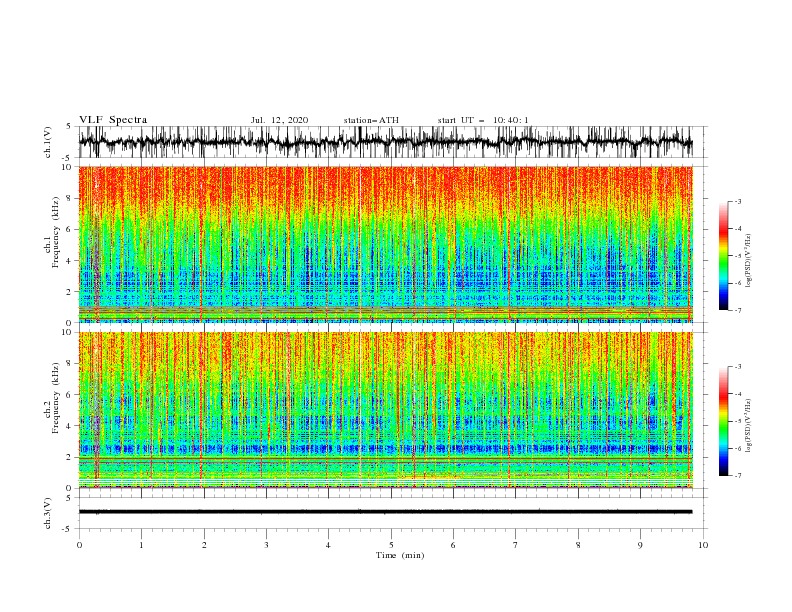Click the "ch.1(V)" waveform axis label
This screenshot has width=792, height=612.
tap(48, 142)
